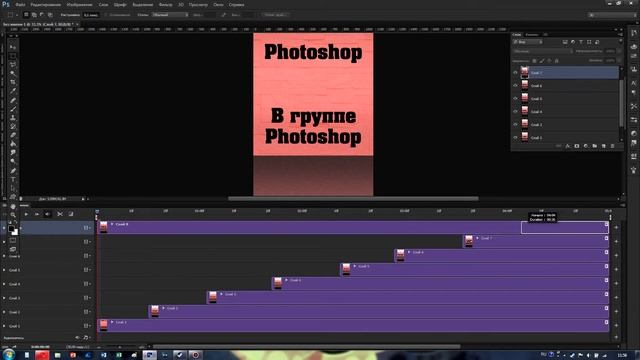Click the audio track add music note button
This screenshot has width=640, height=360.
click(x=86, y=338)
